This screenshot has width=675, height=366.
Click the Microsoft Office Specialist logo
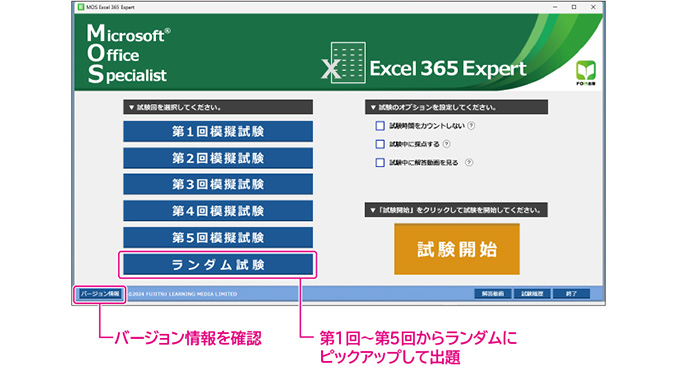pos(128,53)
